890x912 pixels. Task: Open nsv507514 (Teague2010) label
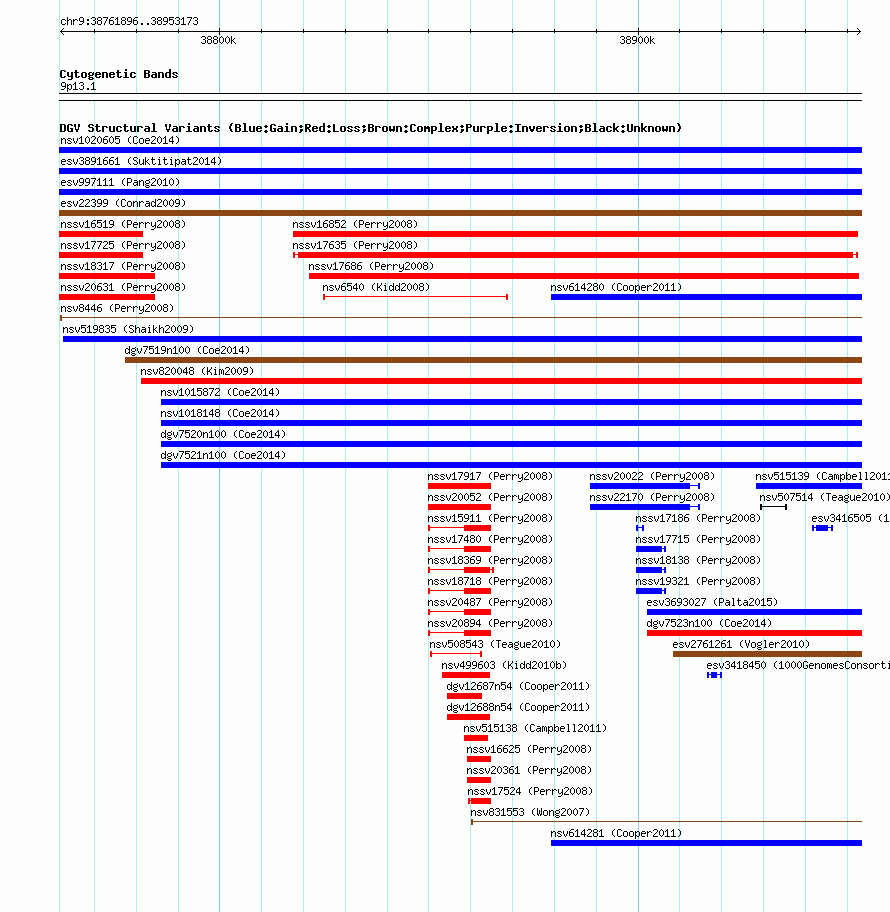tap(824, 497)
